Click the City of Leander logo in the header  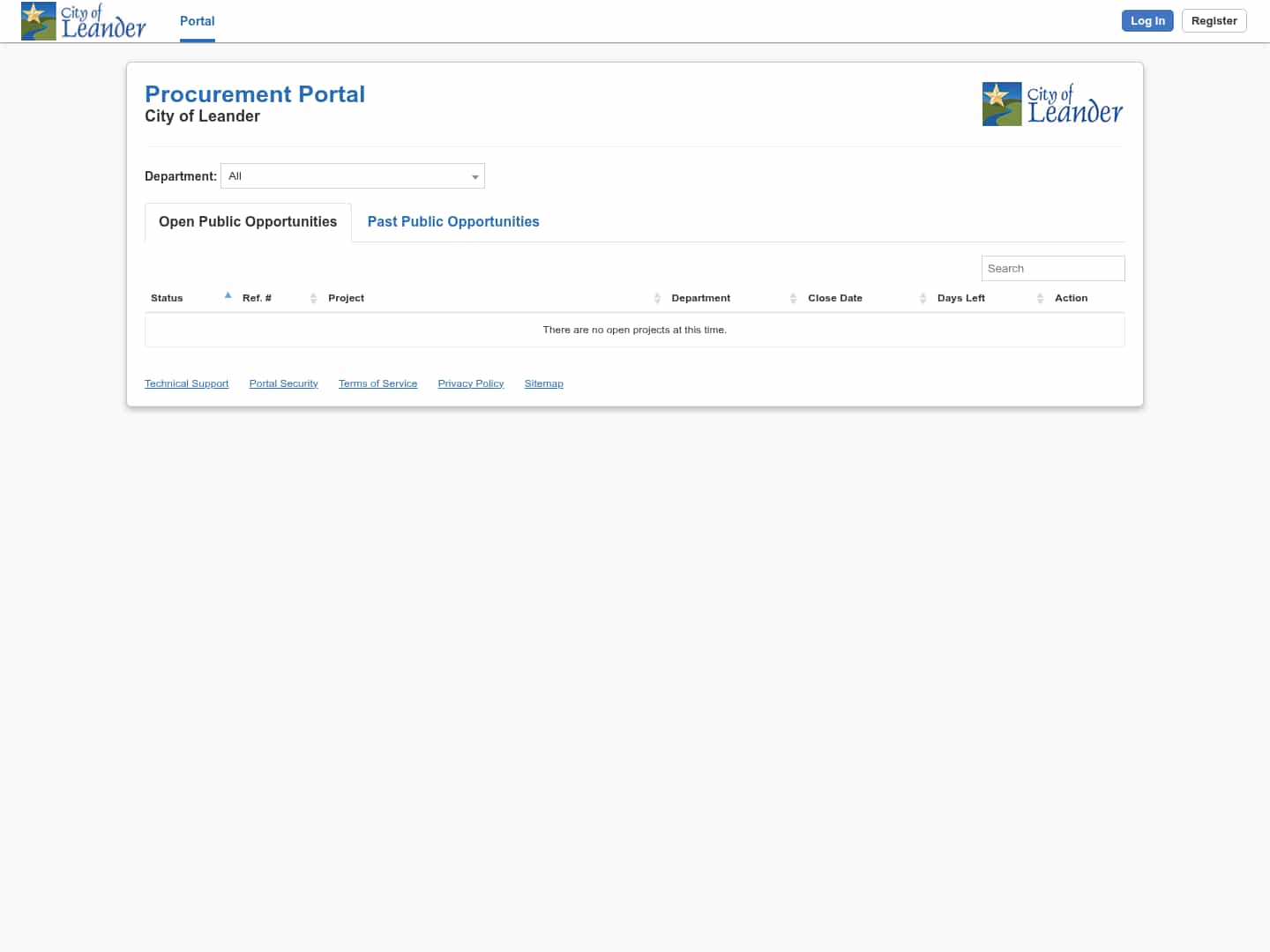(x=84, y=20)
